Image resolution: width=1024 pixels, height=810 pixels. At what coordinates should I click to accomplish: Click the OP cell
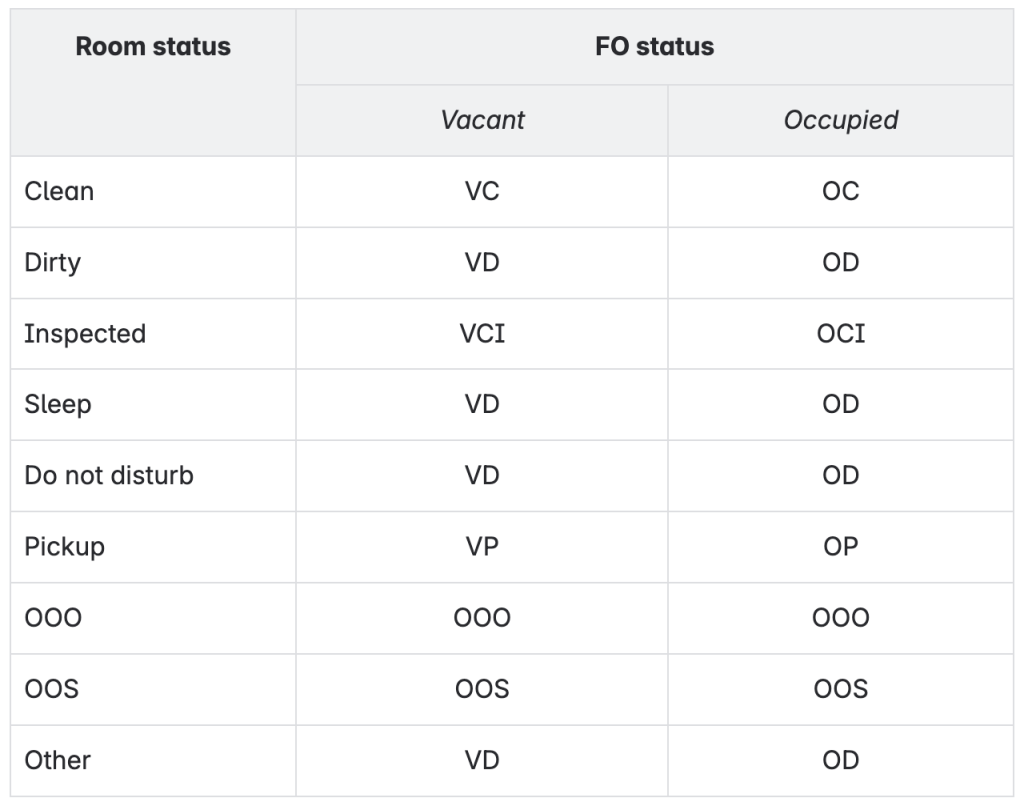click(840, 546)
